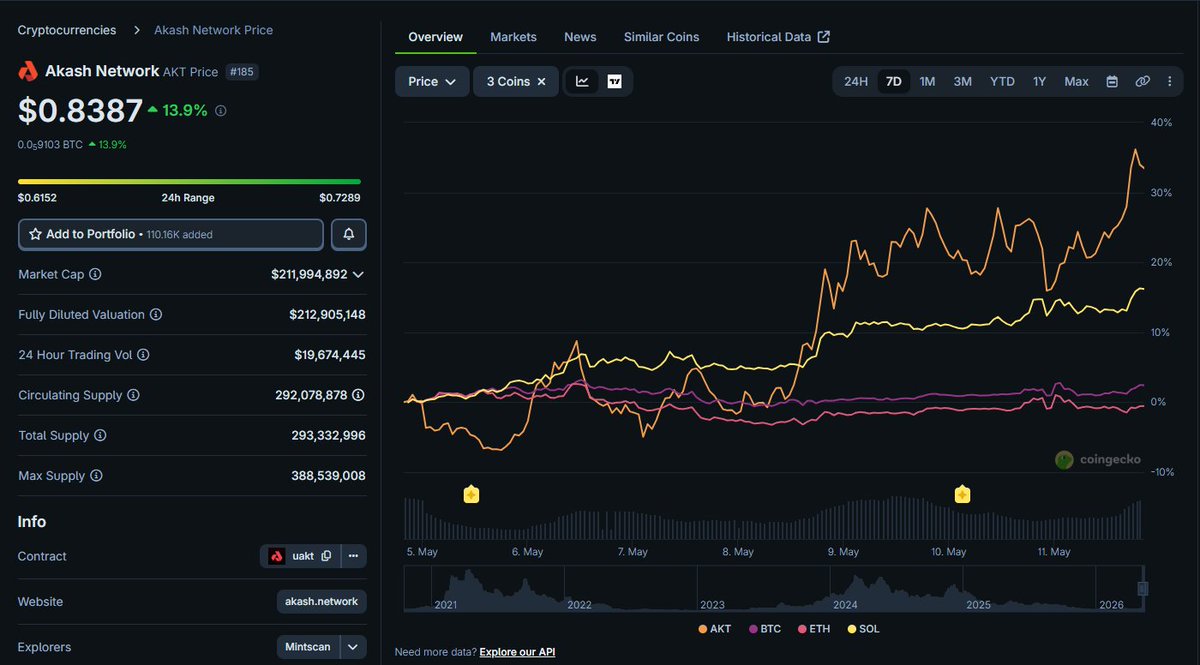Toggle SOL series in chart legend
The height and width of the screenshot is (665, 1200).
[x=863, y=629]
